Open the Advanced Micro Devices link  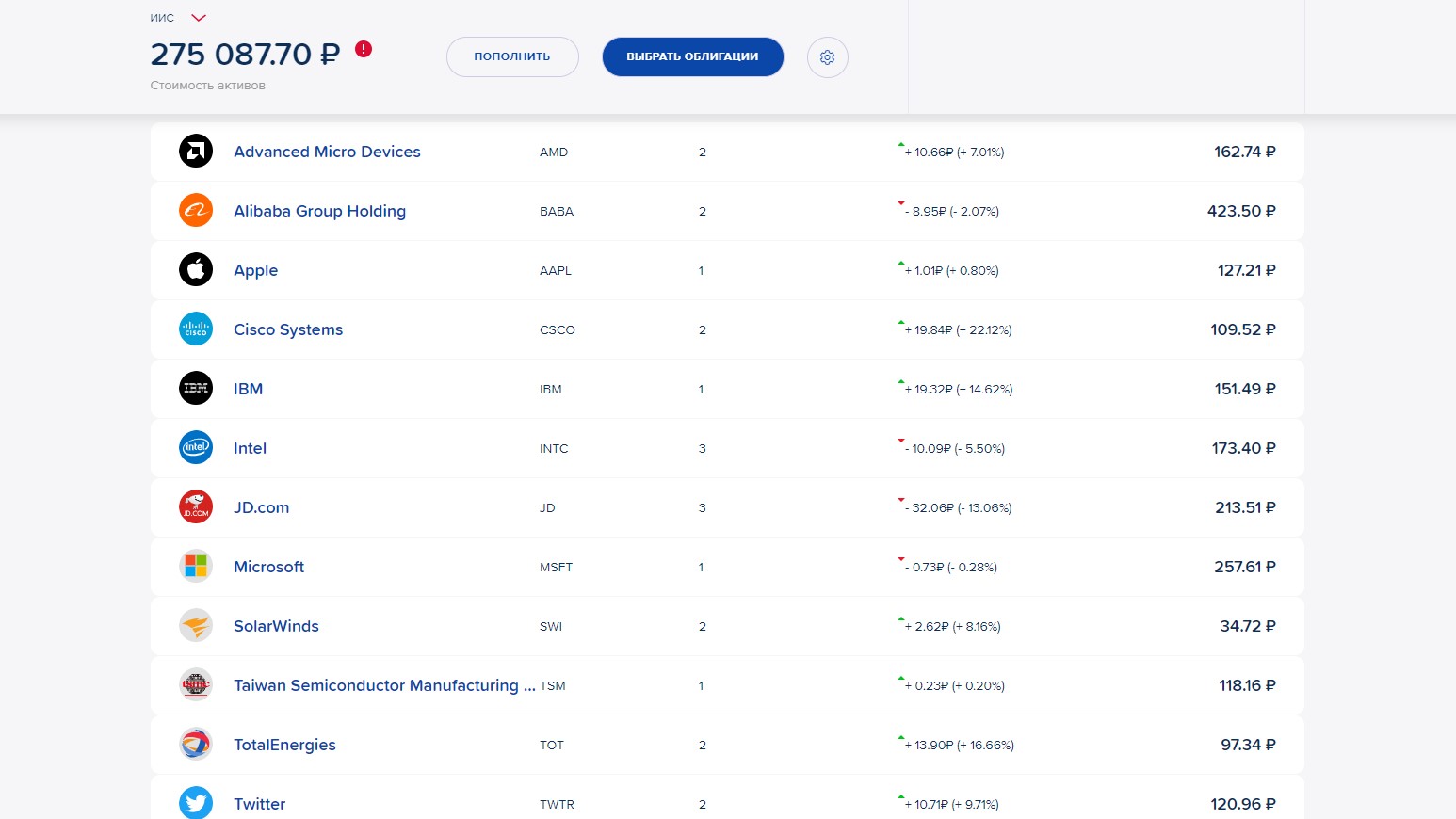327,152
